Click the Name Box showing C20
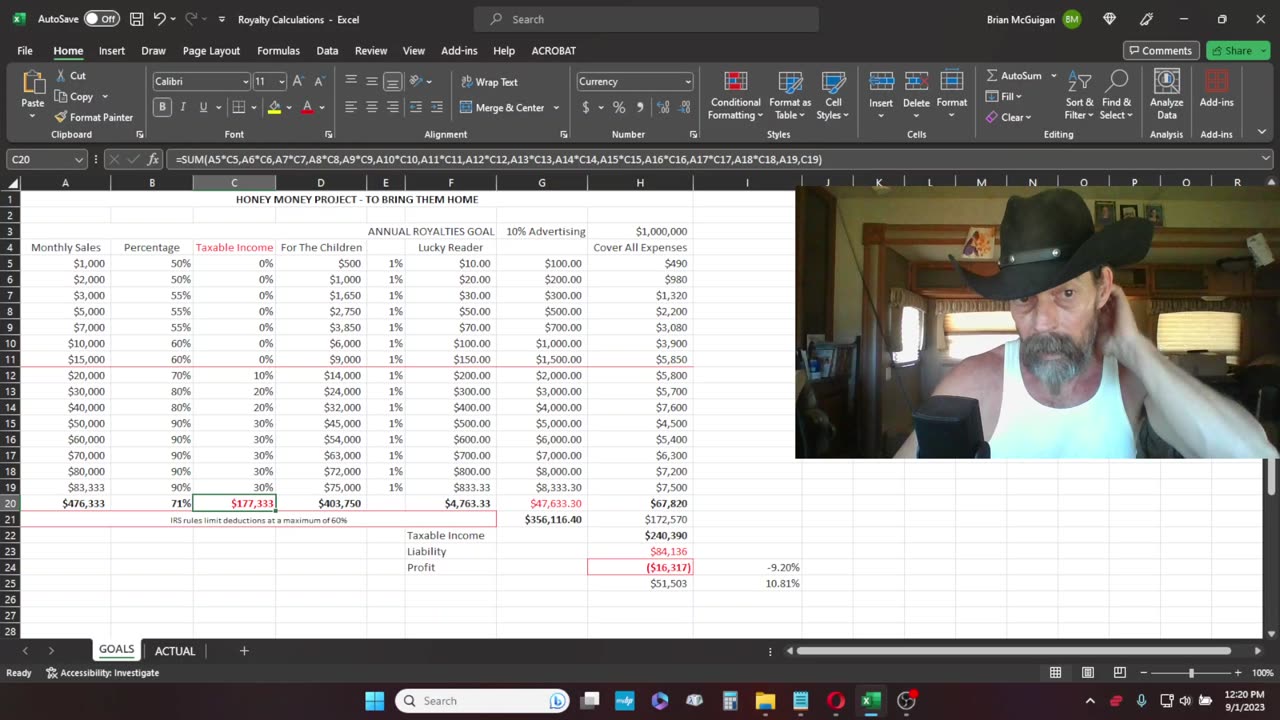Viewport: 1280px width, 720px height. (47, 159)
